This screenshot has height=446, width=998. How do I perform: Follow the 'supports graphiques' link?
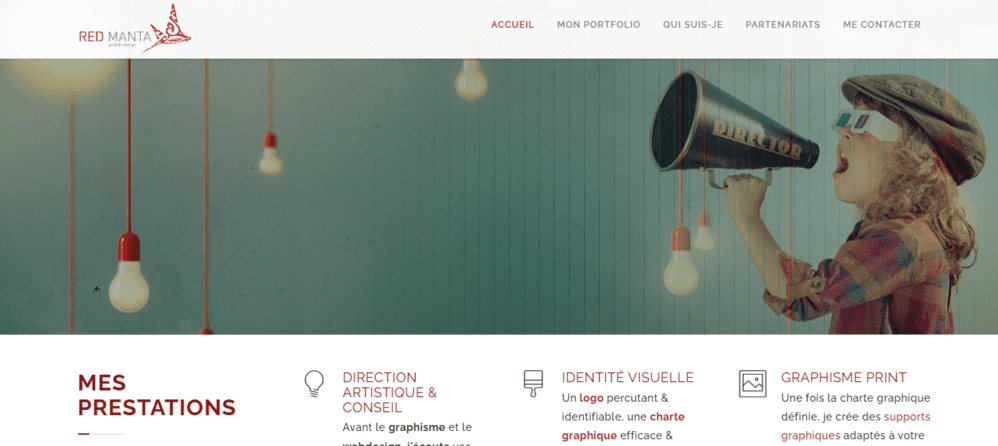point(855,426)
